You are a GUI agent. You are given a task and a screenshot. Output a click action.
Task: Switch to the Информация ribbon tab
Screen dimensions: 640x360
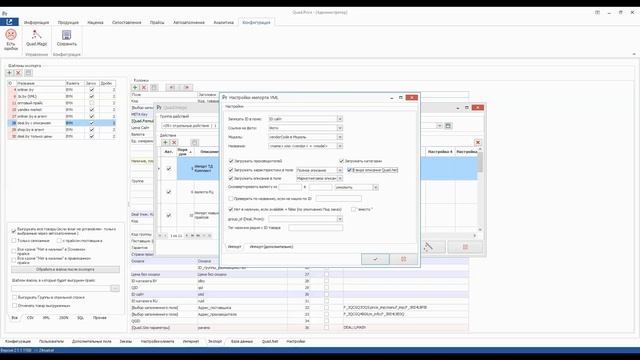pyautogui.click(x=36, y=22)
